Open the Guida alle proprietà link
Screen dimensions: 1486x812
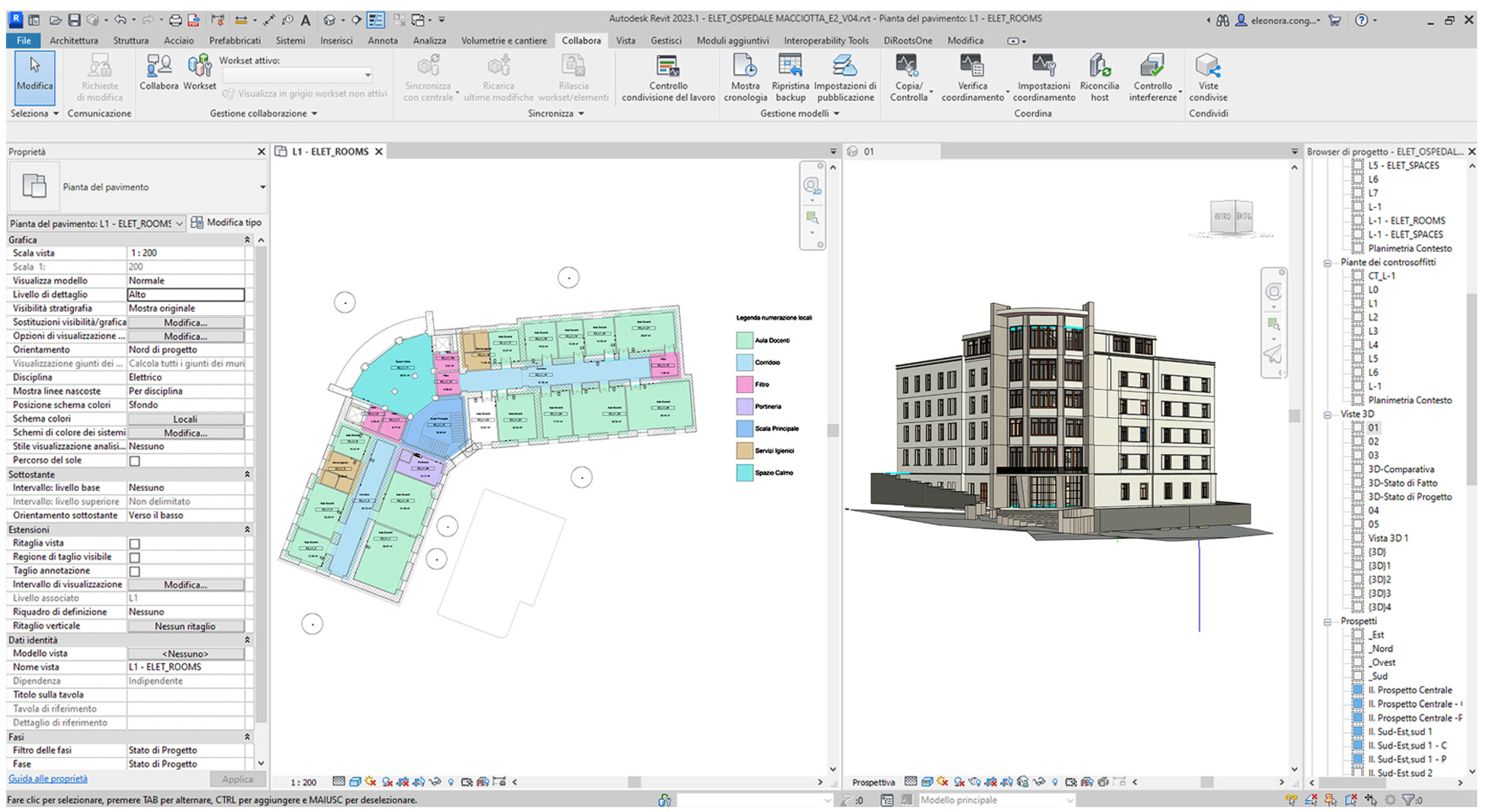click(48, 778)
